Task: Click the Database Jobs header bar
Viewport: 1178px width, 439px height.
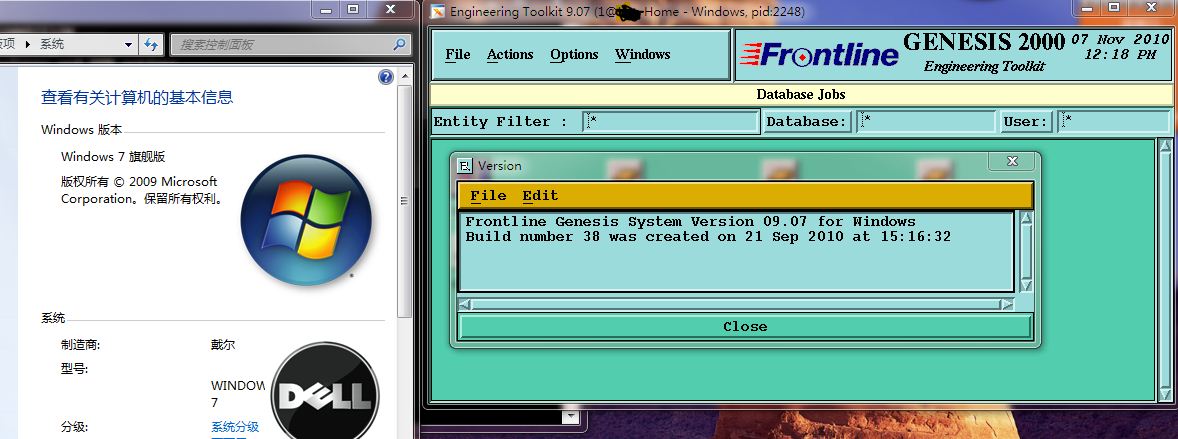Action: (x=800, y=94)
